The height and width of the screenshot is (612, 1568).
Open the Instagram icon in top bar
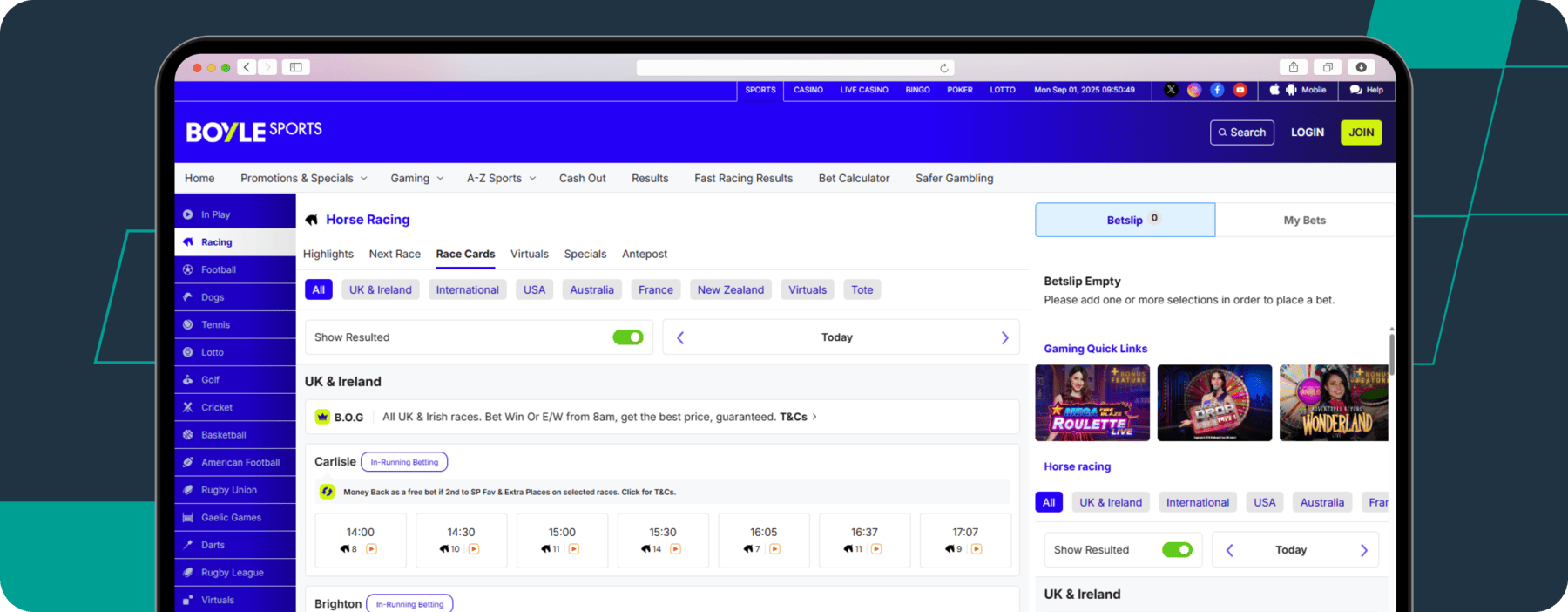[1193, 90]
